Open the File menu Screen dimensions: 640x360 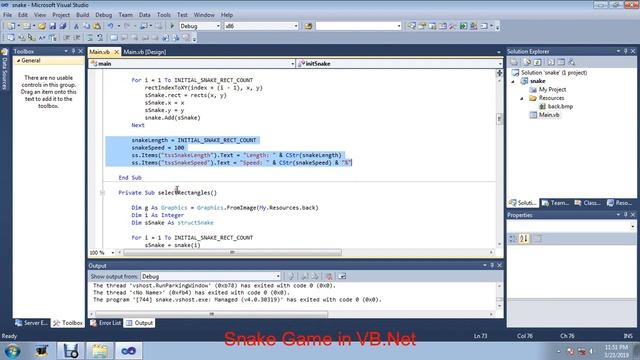pos(7,15)
